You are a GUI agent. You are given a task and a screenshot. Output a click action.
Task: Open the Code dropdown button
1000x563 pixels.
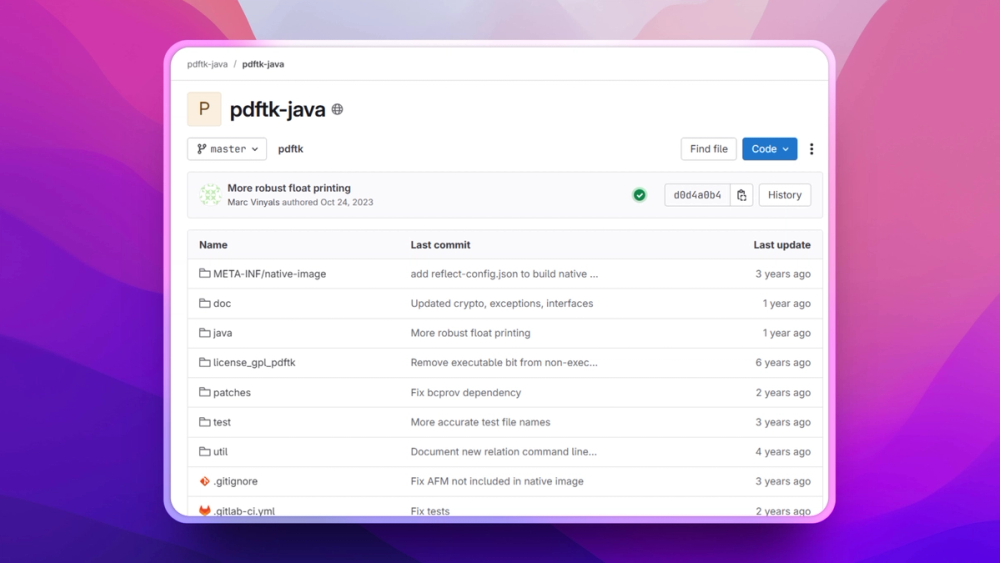pyautogui.click(x=770, y=149)
